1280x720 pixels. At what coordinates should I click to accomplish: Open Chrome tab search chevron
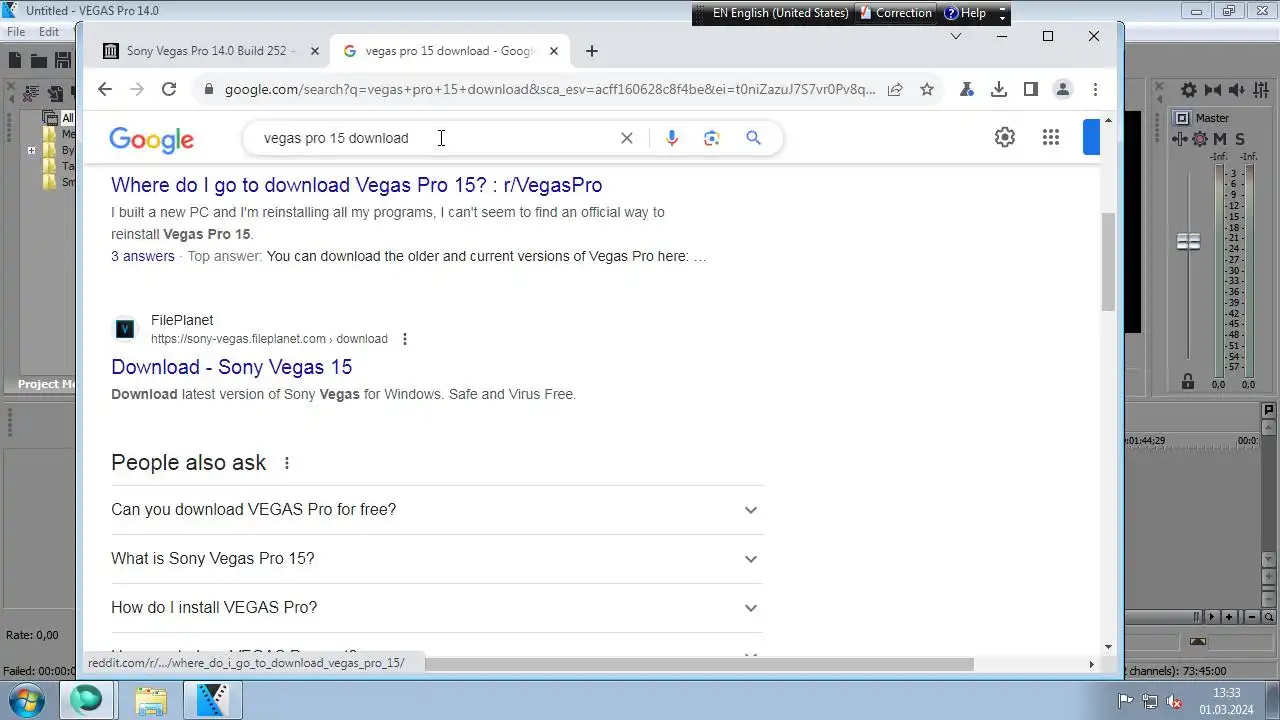955,36
